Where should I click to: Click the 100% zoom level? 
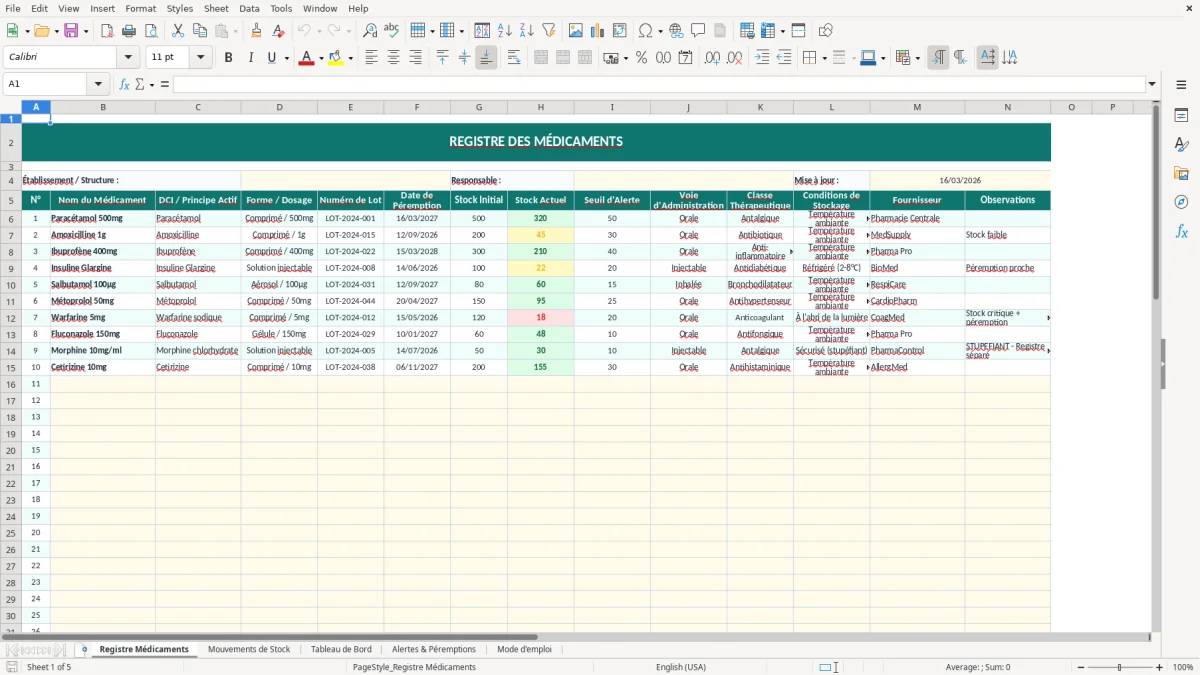coord(1183,667)
